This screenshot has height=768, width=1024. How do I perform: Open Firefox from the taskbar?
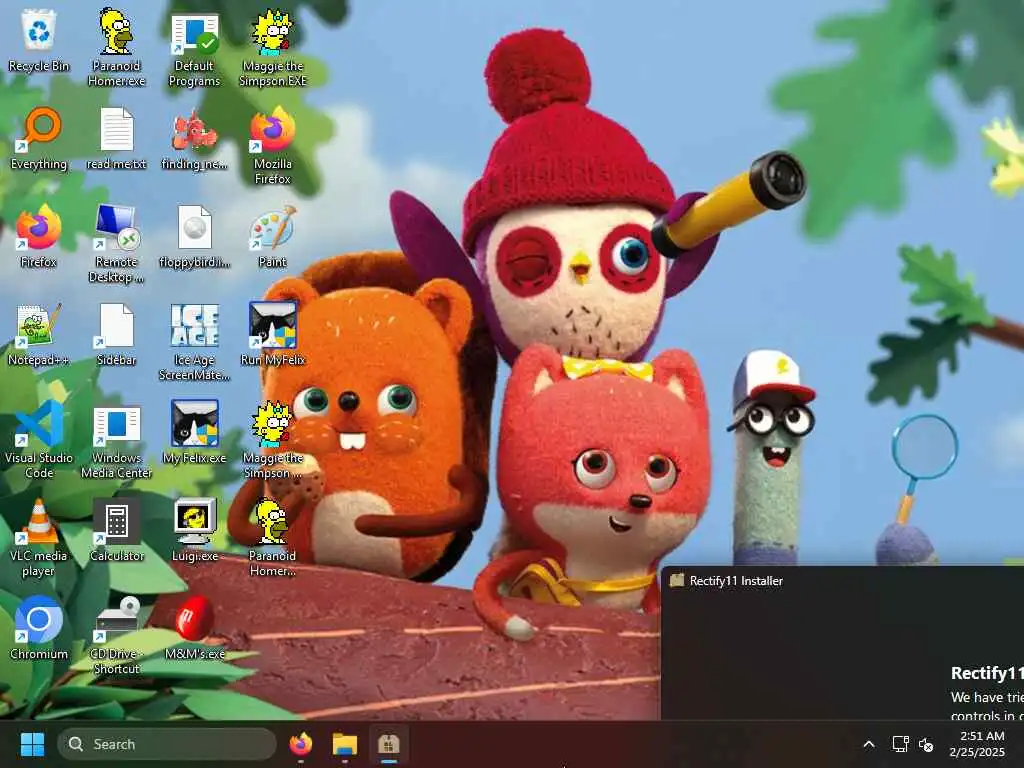[x=300, y=744]
